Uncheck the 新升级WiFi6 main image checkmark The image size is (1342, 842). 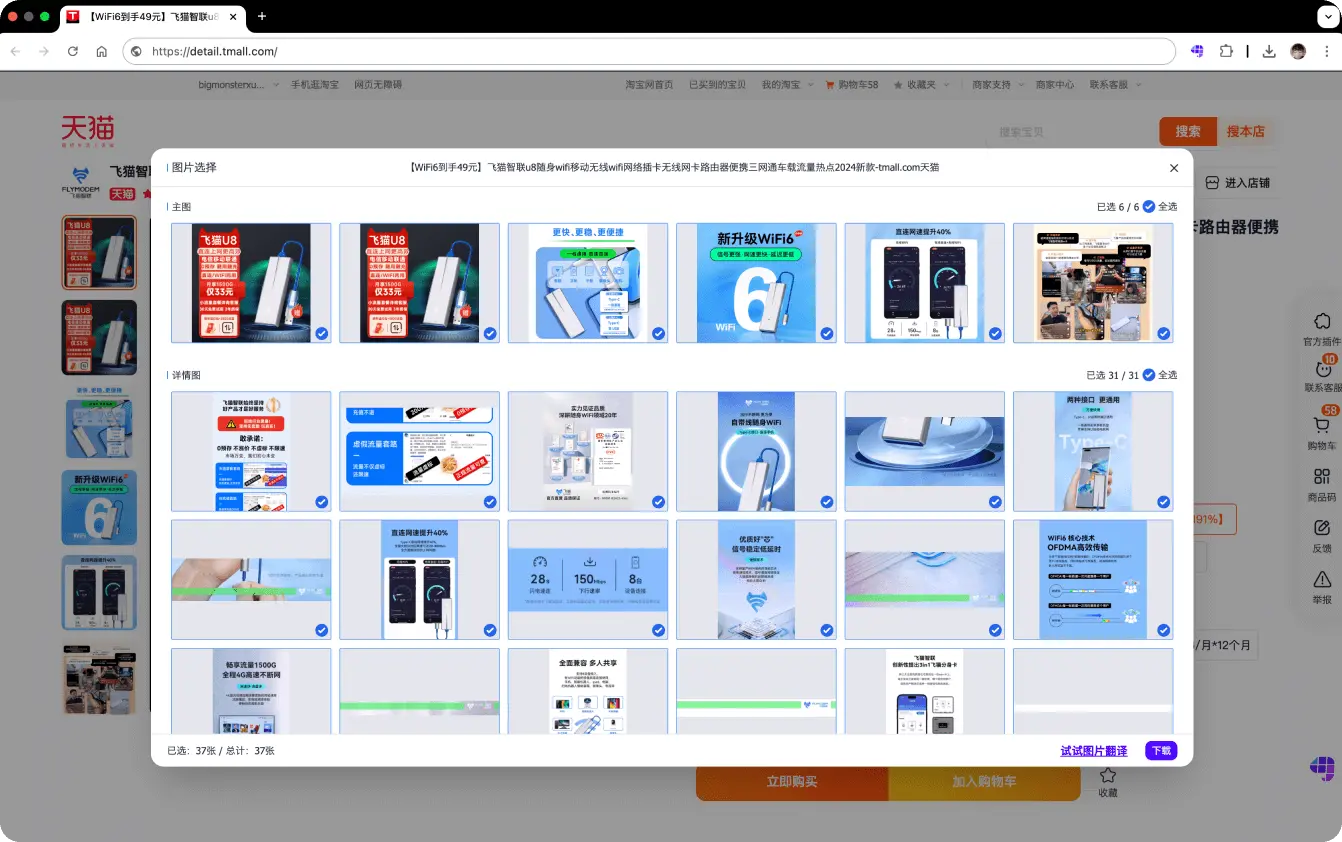click(827, 334)
